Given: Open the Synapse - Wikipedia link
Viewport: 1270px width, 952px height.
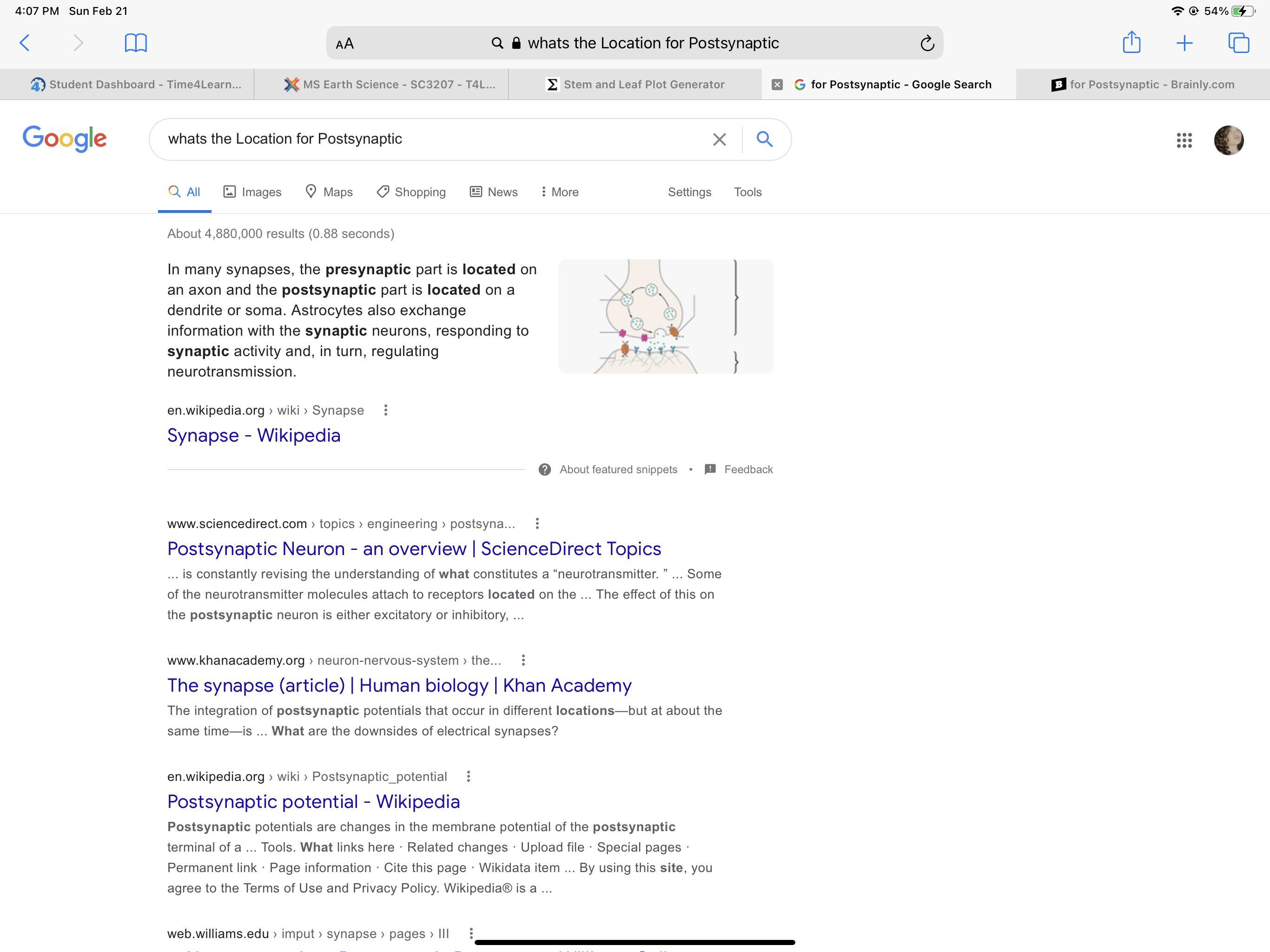Looking at the screenshot, I should pos(254,435).
